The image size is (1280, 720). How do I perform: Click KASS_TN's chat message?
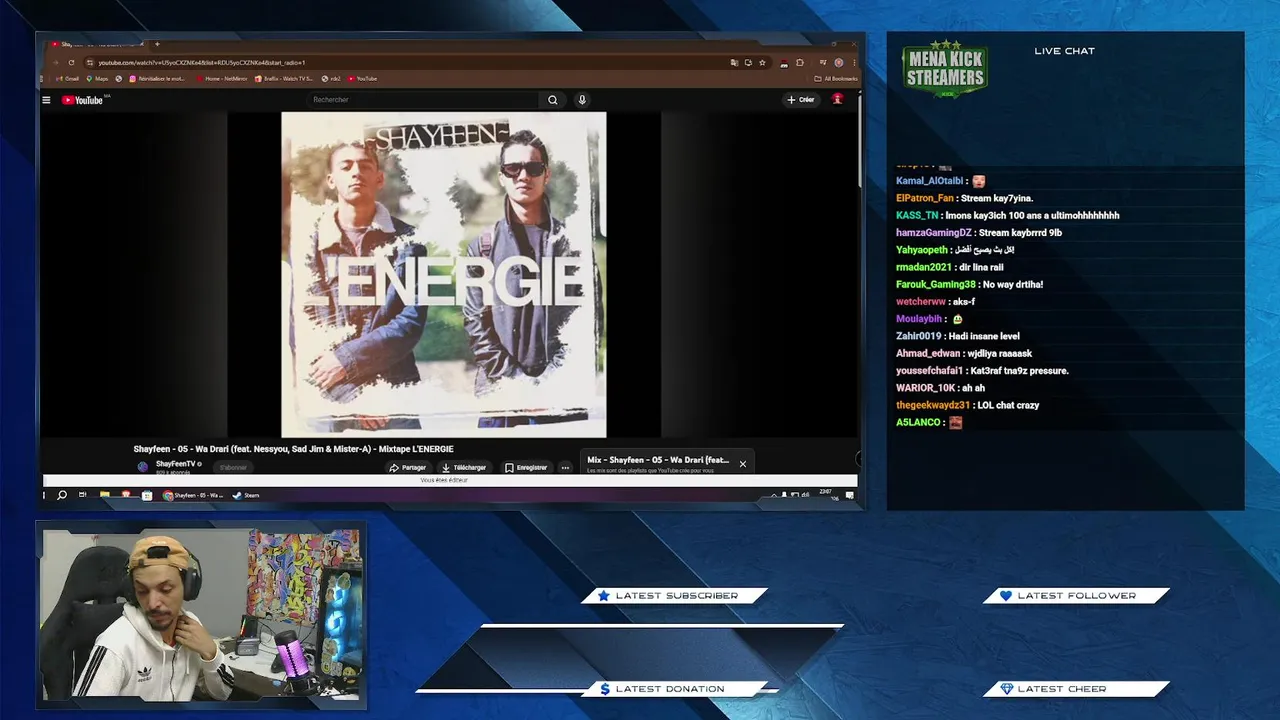[x=1008, y=215]
